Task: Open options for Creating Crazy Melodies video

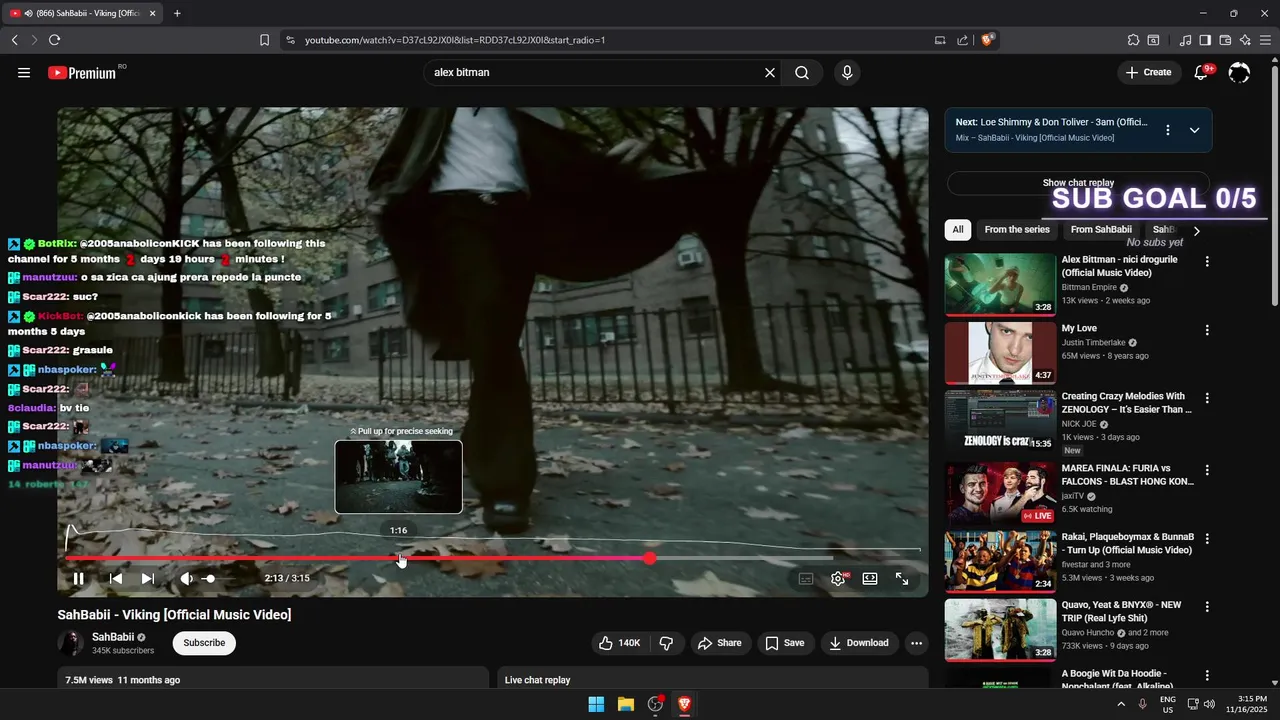Action: click(1207, 398)
